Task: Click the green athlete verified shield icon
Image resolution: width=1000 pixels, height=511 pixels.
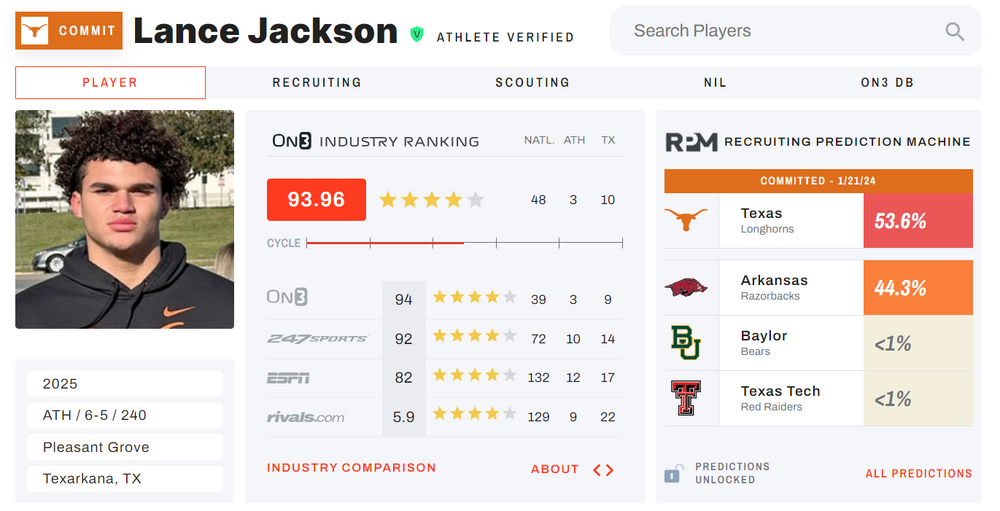Action: pos(417,34)
